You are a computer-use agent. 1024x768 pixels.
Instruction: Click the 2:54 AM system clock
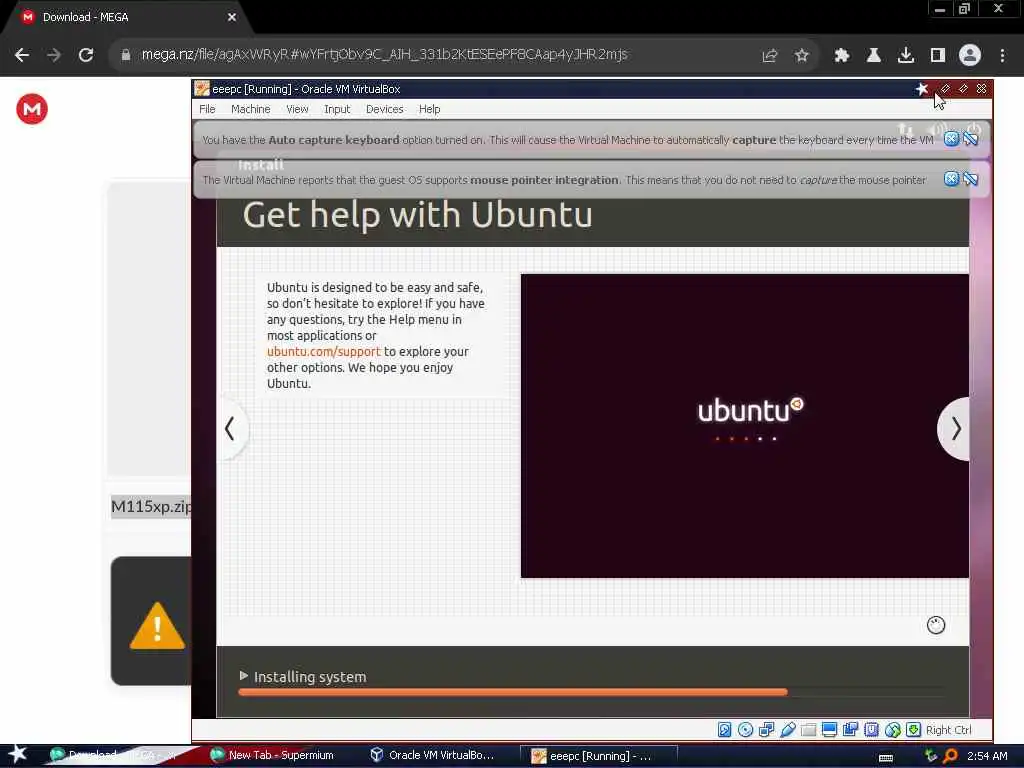[x=987, y=756]
